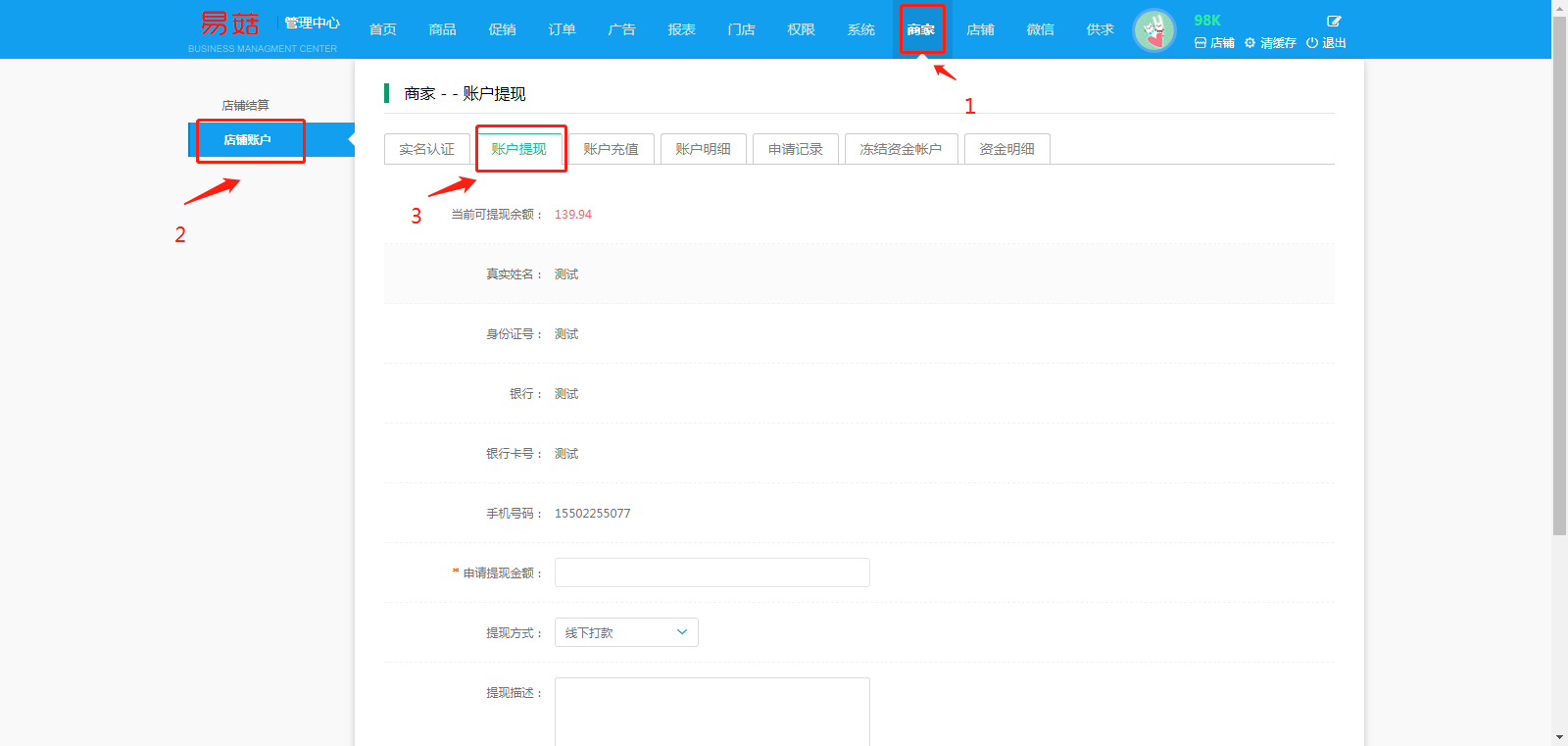Open the 店铺 top navigation menu

point(981,29)
